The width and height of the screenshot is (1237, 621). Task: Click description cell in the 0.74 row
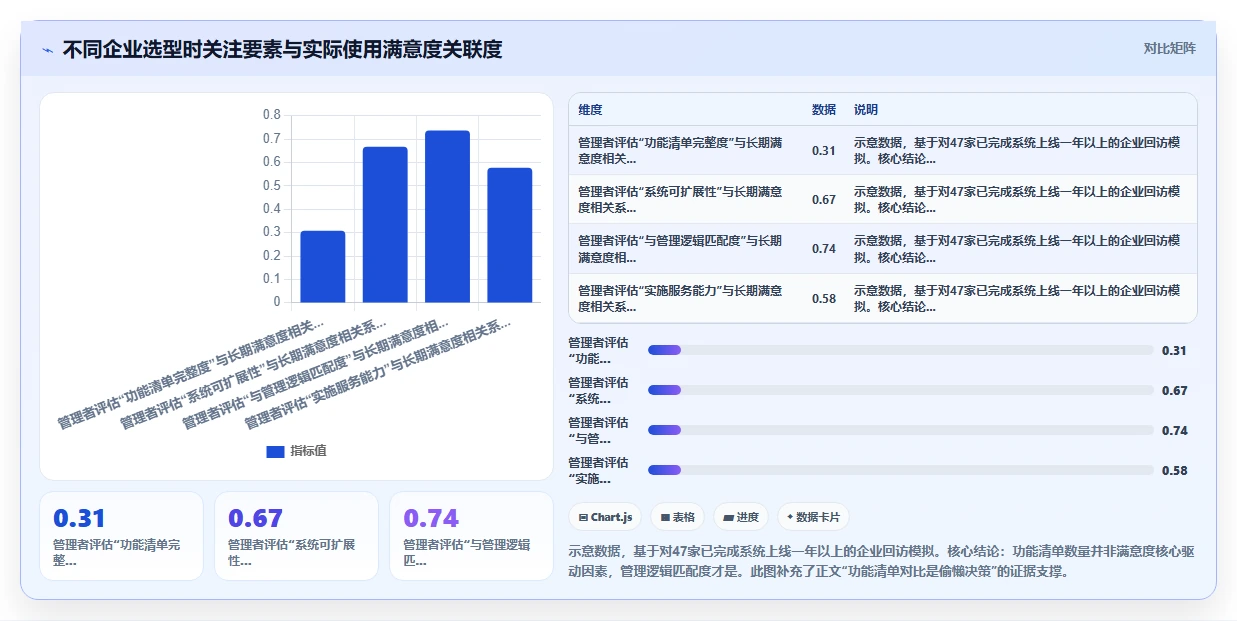coord(1020,249)
